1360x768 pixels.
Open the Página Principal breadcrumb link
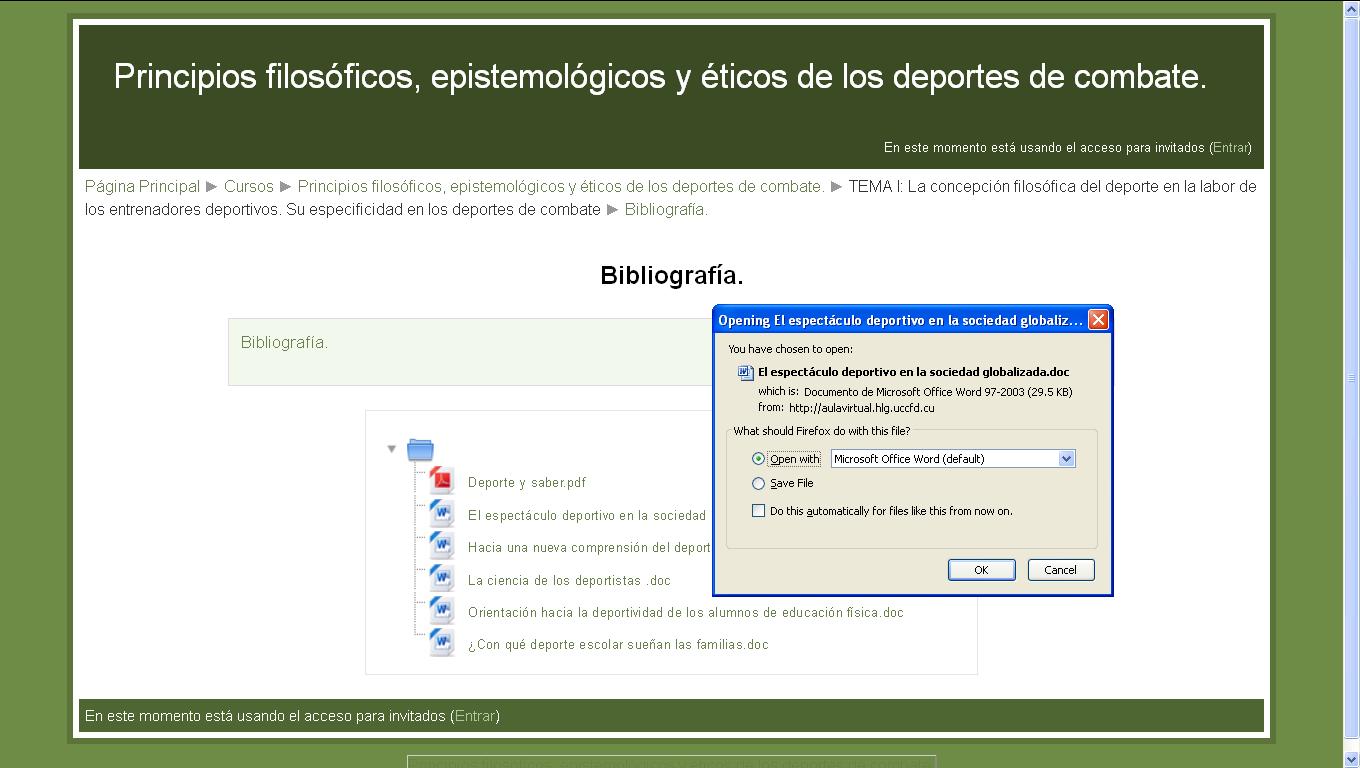pyautogui.click(x=142, y=186)
